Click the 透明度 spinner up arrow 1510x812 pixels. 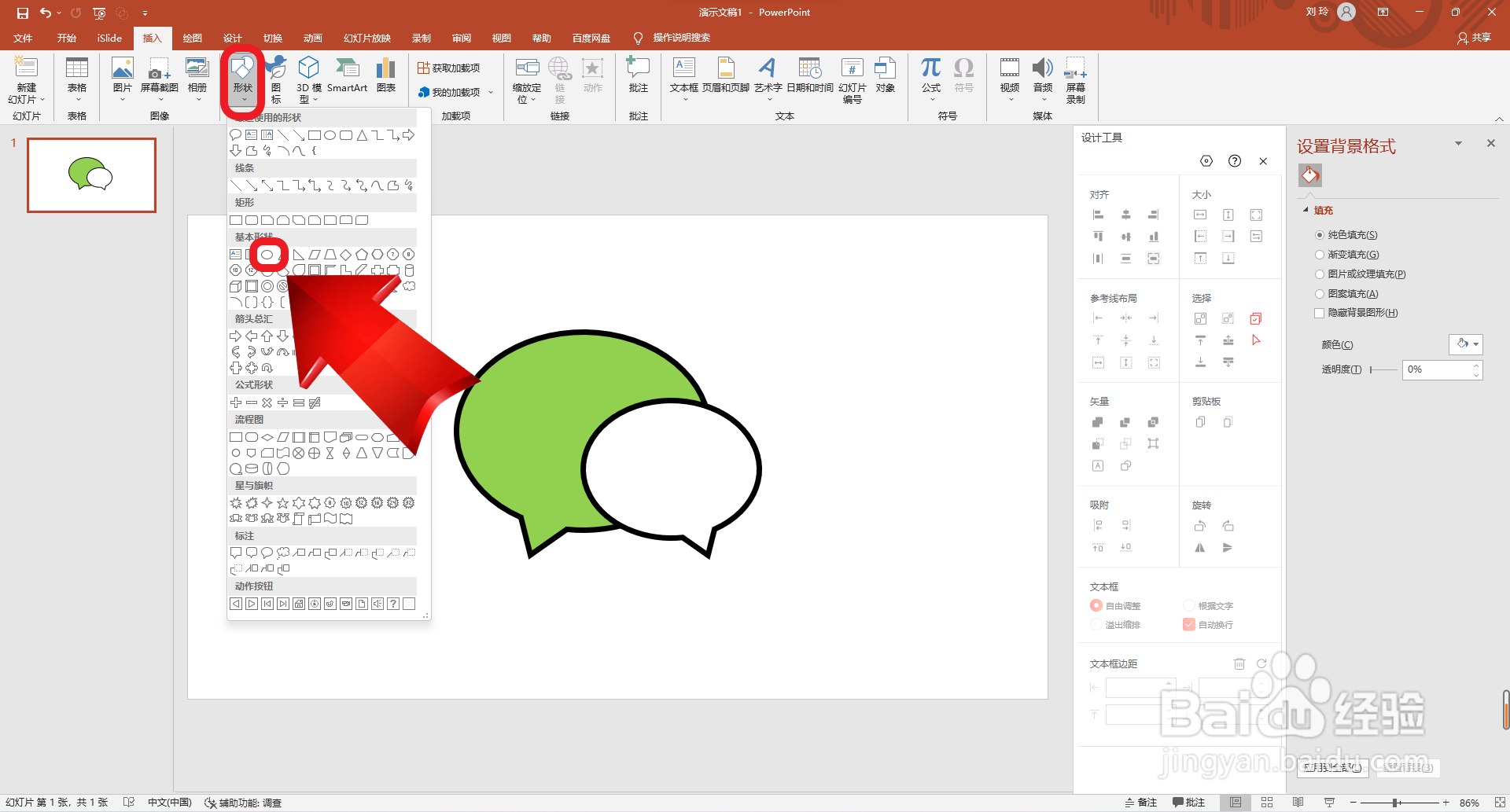(1476, 365)
